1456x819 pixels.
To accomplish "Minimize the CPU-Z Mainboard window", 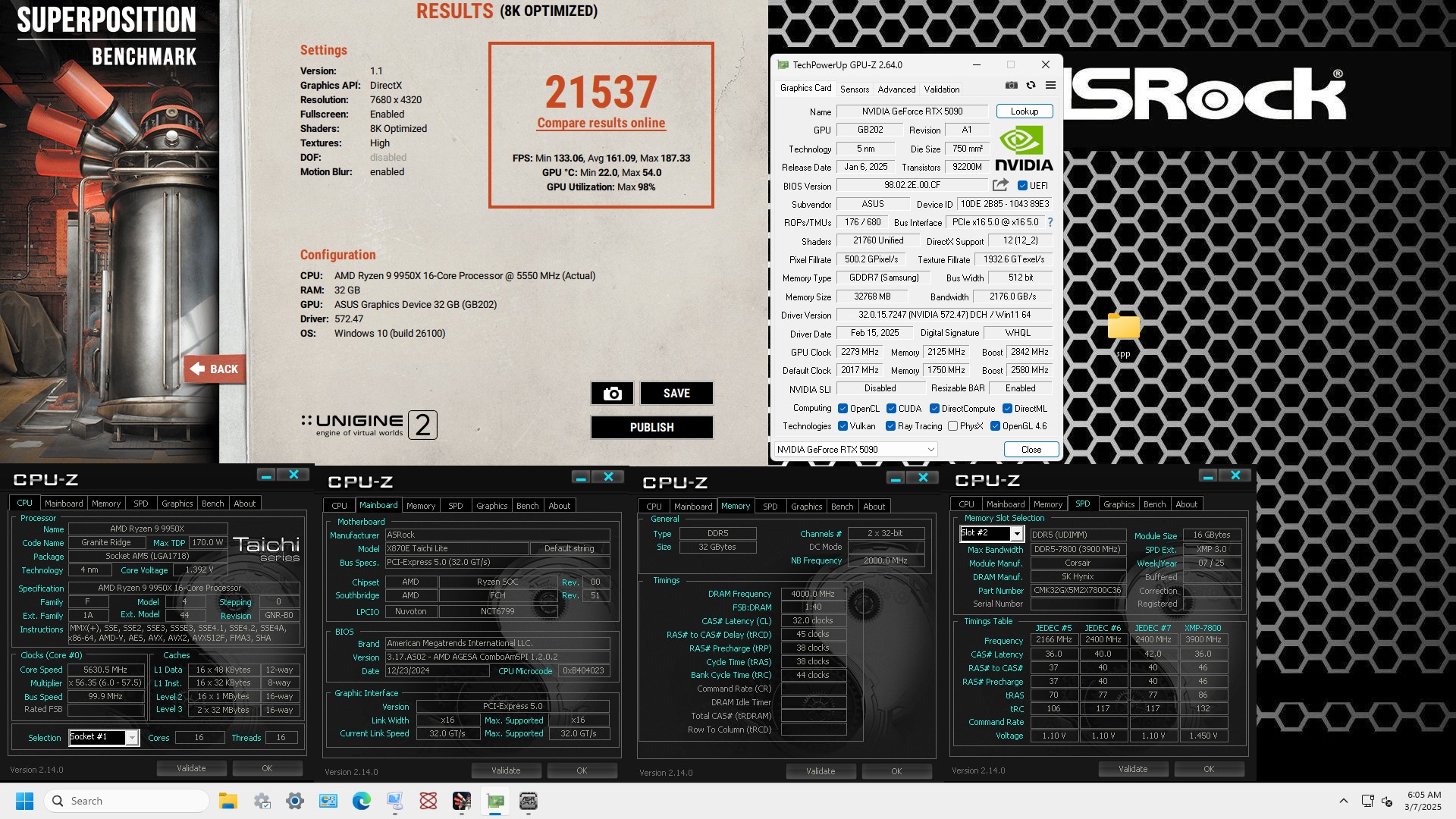I will (581, 477).
